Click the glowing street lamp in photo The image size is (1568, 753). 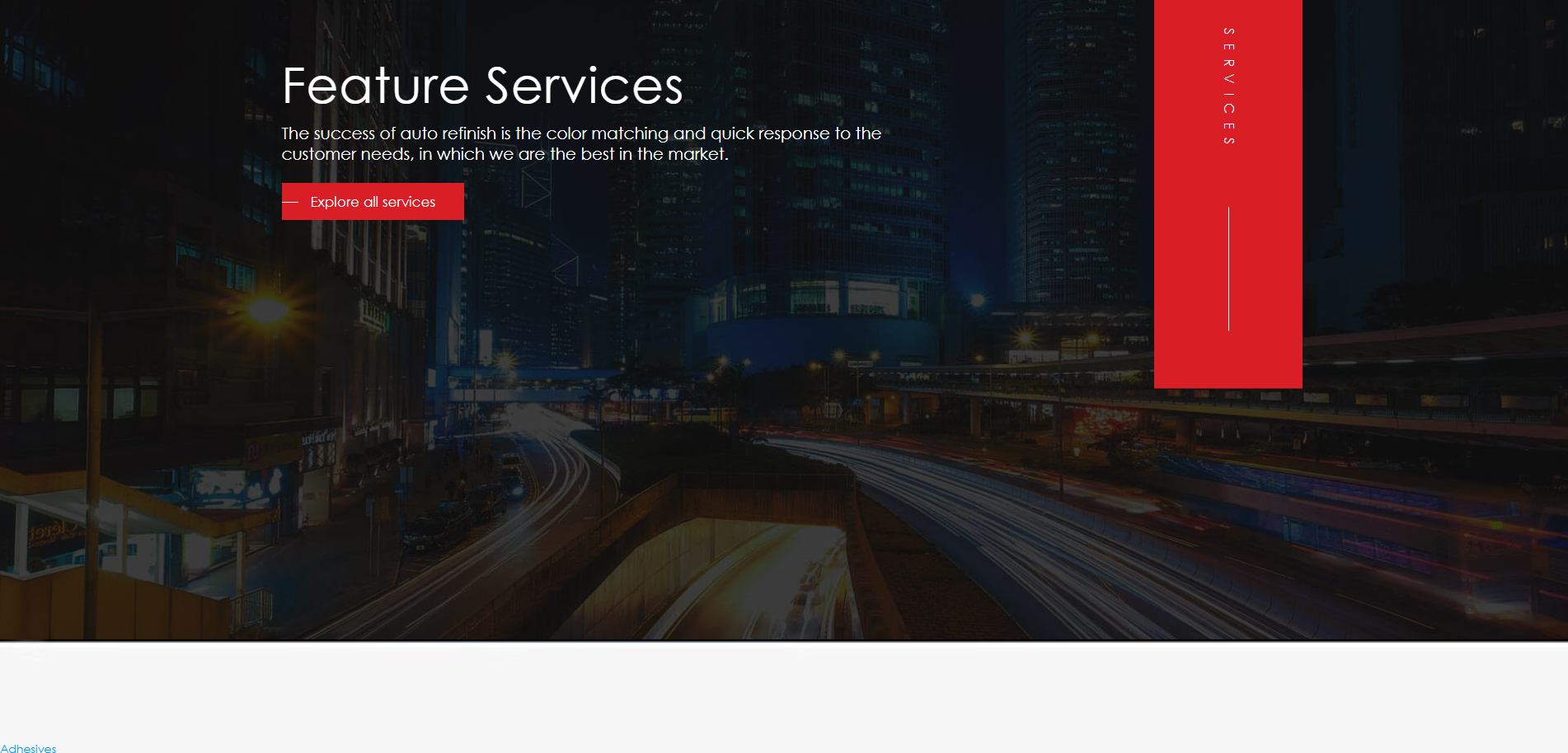[x=265, y=310]
